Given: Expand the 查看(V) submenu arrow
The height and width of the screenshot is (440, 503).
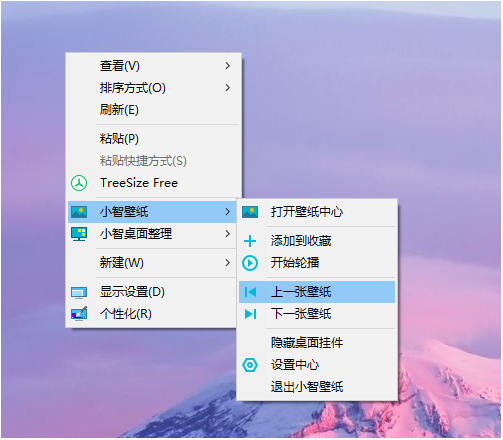Looking at the screenshot, I should click(x=228, y=66).
